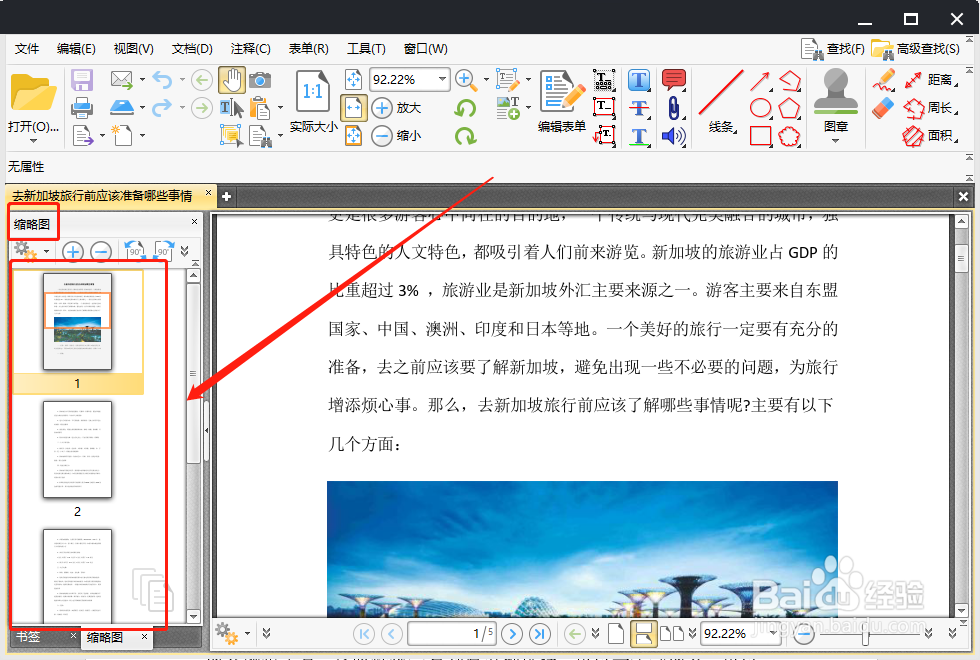Select the Arrow drawing tool
This screenshot has height=660, width=980.
(760, 81)
